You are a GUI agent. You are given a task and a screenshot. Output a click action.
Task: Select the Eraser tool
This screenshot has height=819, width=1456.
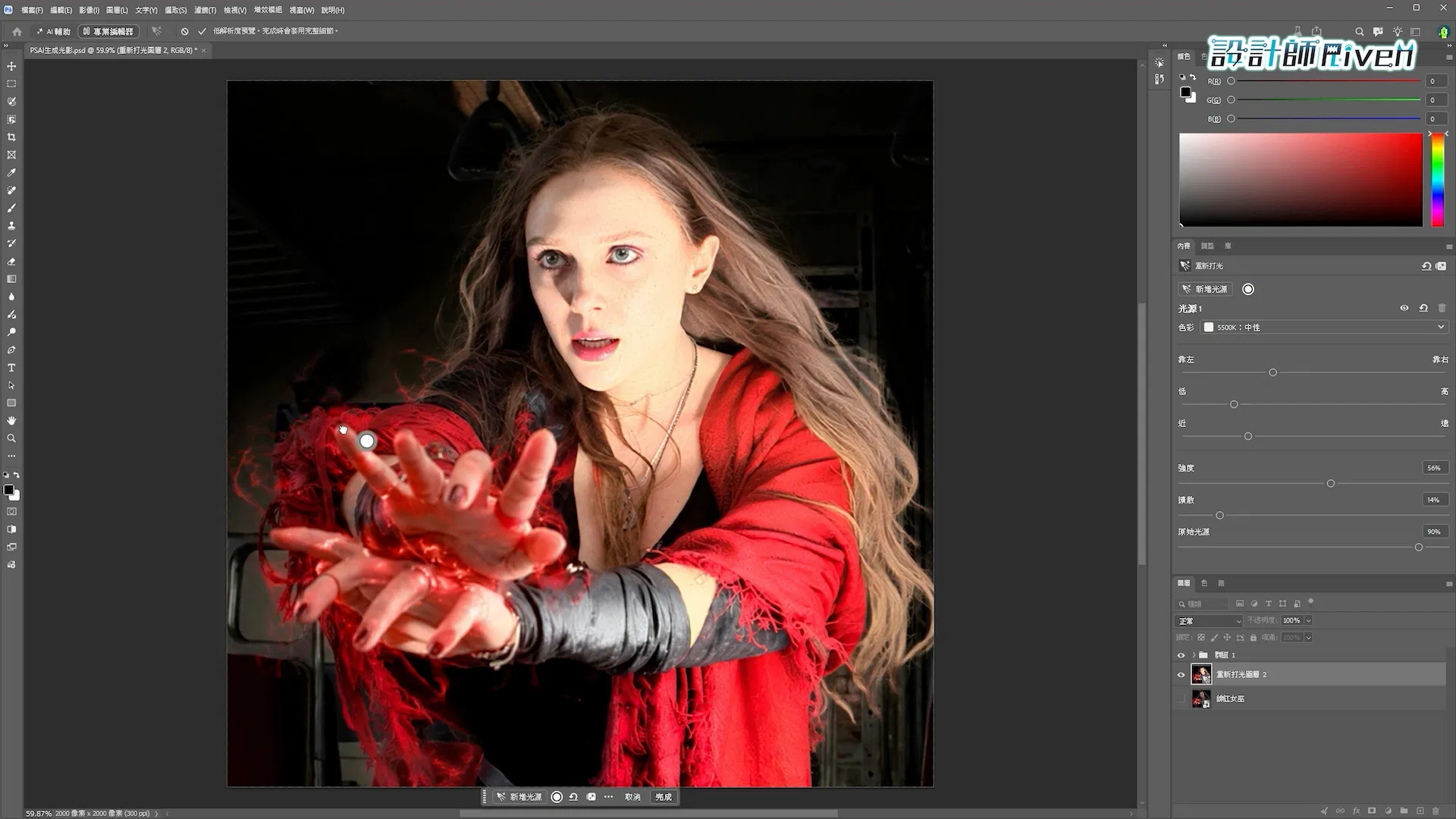(11, 262)
